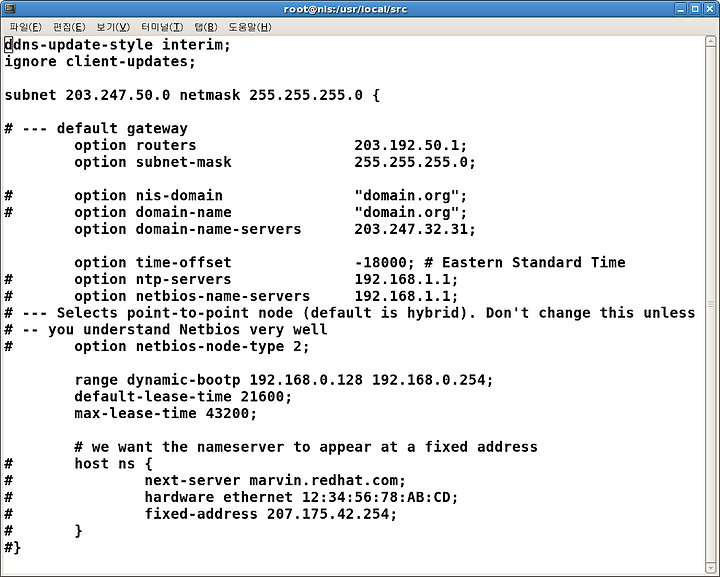
Task: Click the vertical scrollbar thumb grip
Action: [710, 304]
